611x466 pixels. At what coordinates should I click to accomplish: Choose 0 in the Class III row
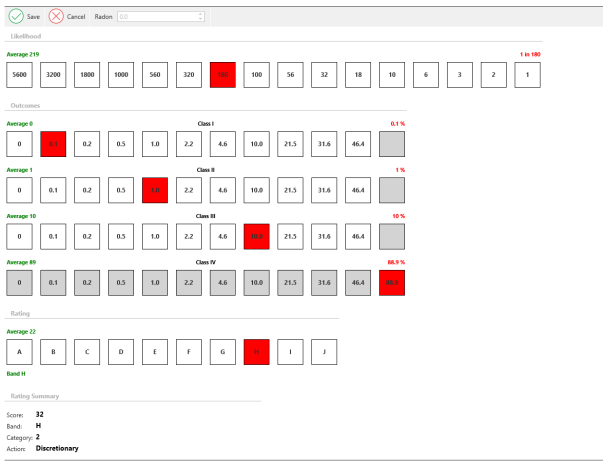(x=20, y=236)
